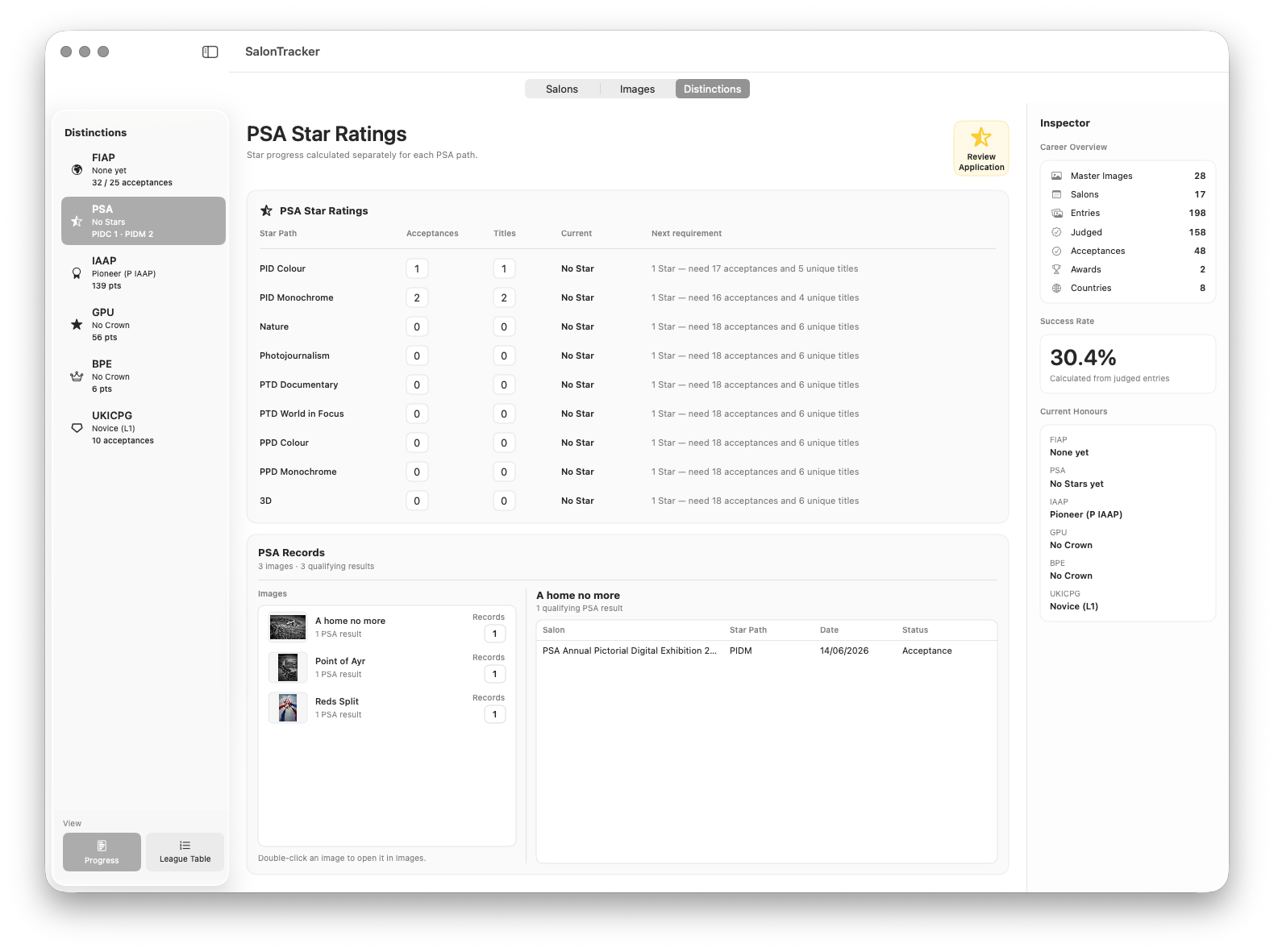The image size is (1274, 952).
Task: Switch to the Images tab
Action: (x=637, y=89)
